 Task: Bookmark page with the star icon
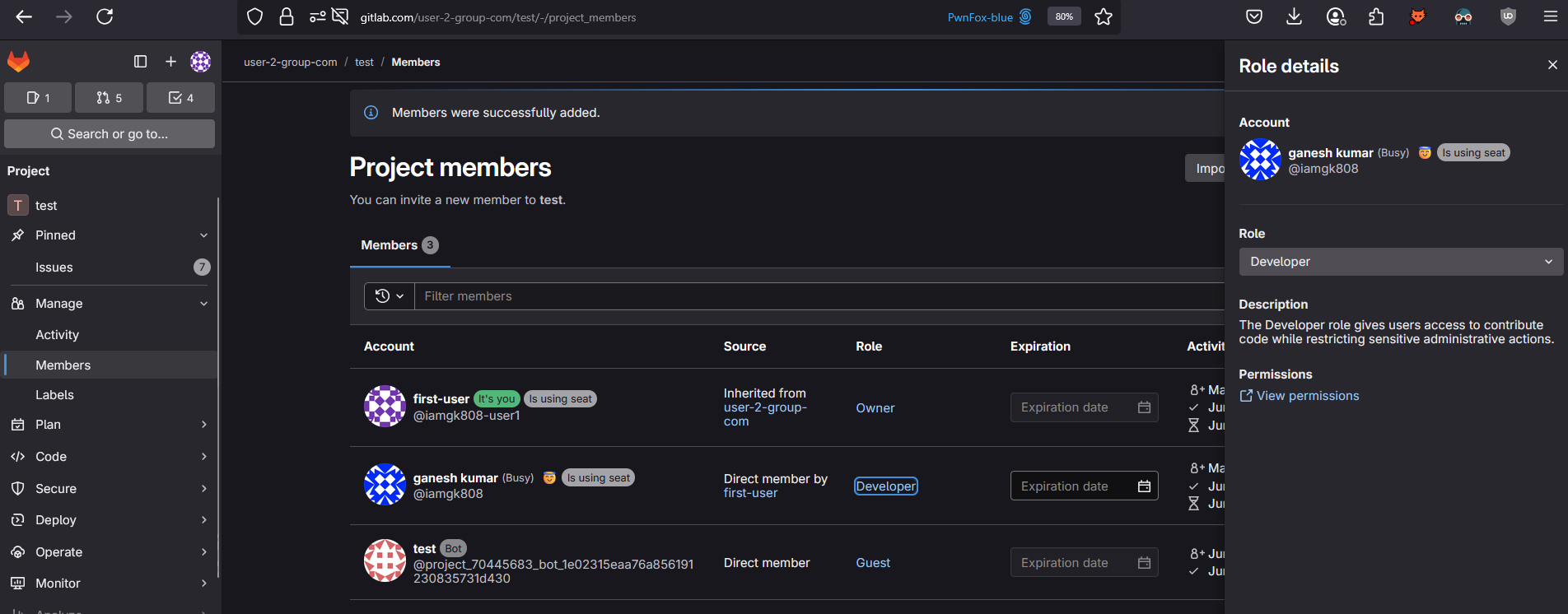[1104, 17]
